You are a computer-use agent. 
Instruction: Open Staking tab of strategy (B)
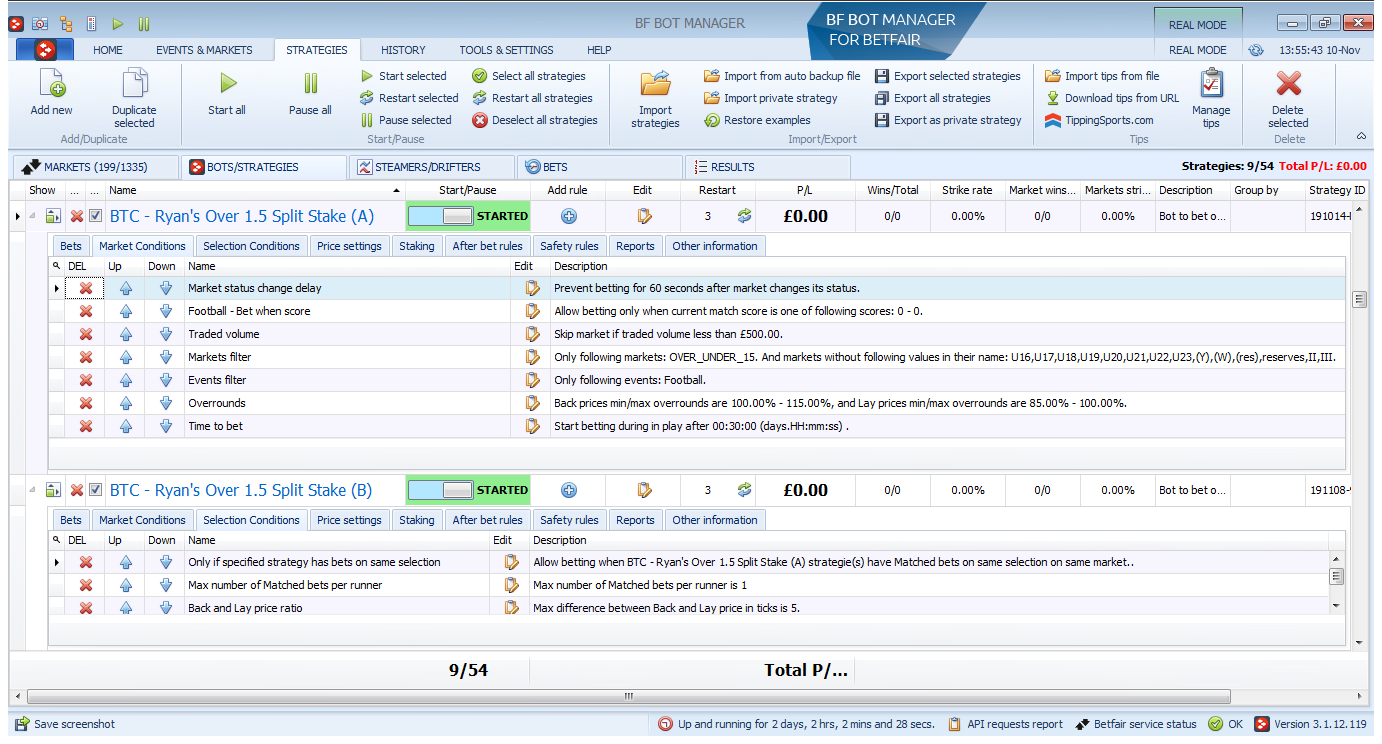pyautogui.click(x=417, y=520)
